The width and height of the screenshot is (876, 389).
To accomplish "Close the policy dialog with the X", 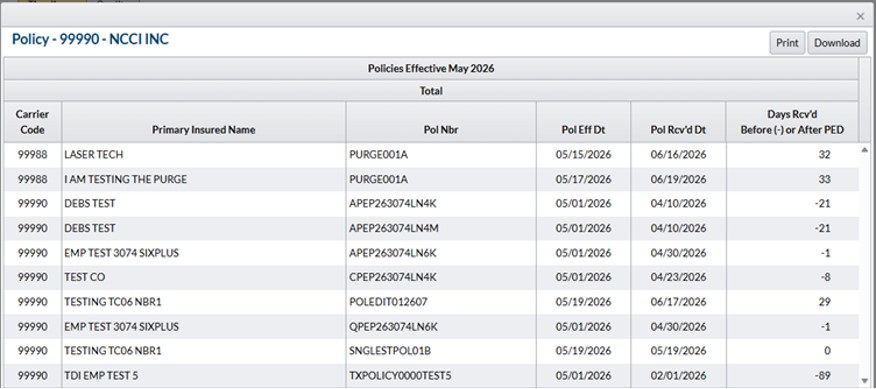I will pyautogui.click(x=860, y=16).
